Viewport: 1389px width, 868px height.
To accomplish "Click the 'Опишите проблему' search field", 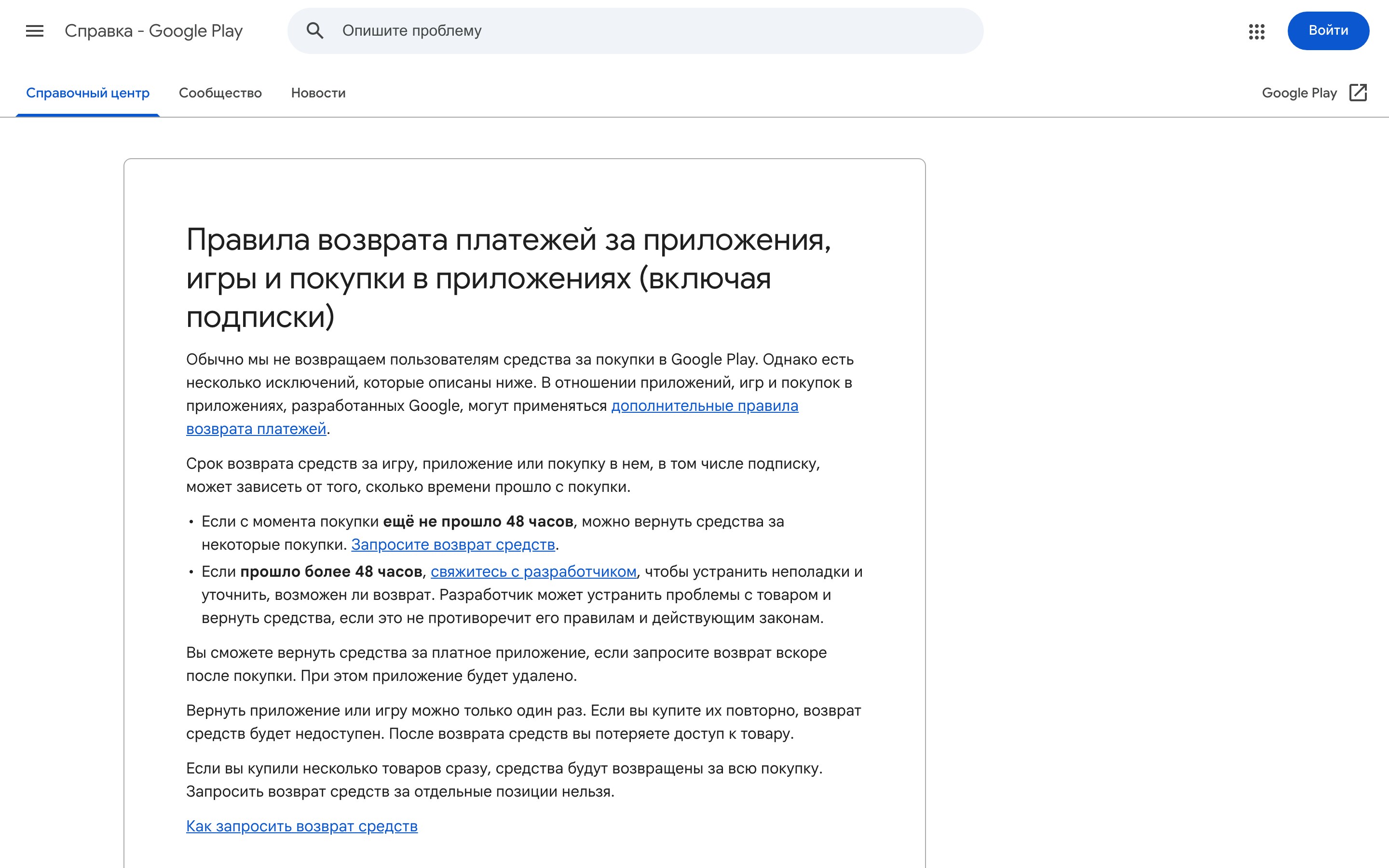I will click(x=635, y=31).
